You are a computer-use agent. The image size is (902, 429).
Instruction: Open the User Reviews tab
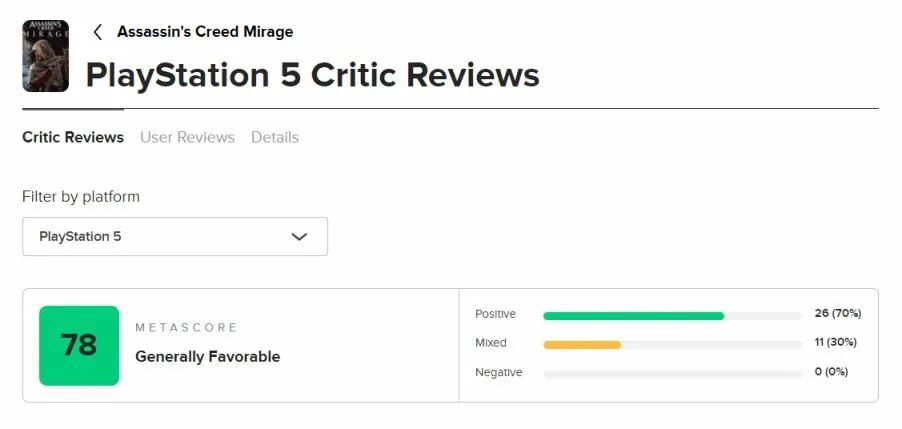tap(187, 137)
